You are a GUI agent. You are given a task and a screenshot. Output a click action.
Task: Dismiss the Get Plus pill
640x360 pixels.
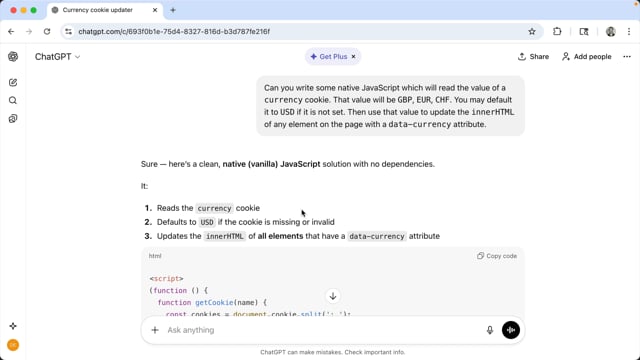point(353,57)
